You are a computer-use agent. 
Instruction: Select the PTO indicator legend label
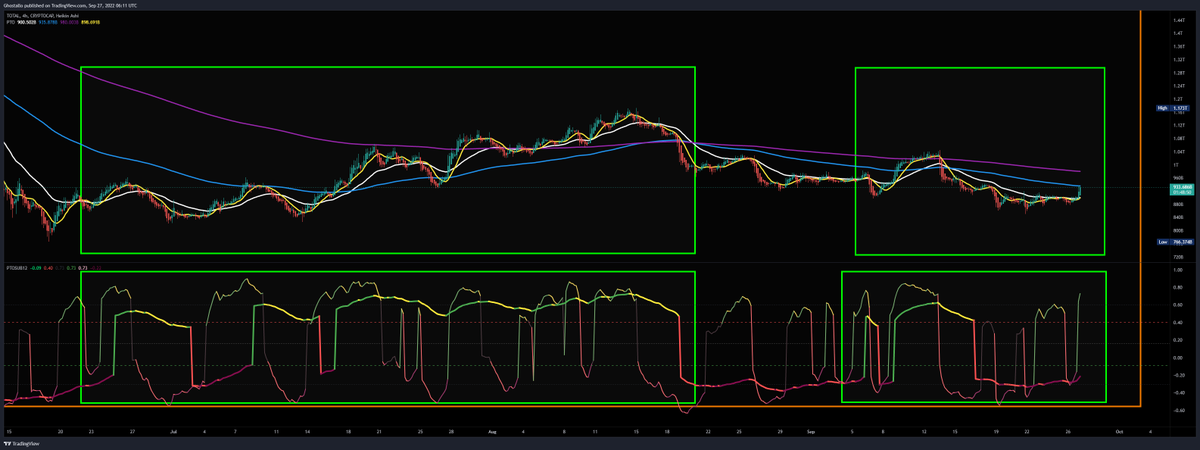coord(10,22)
